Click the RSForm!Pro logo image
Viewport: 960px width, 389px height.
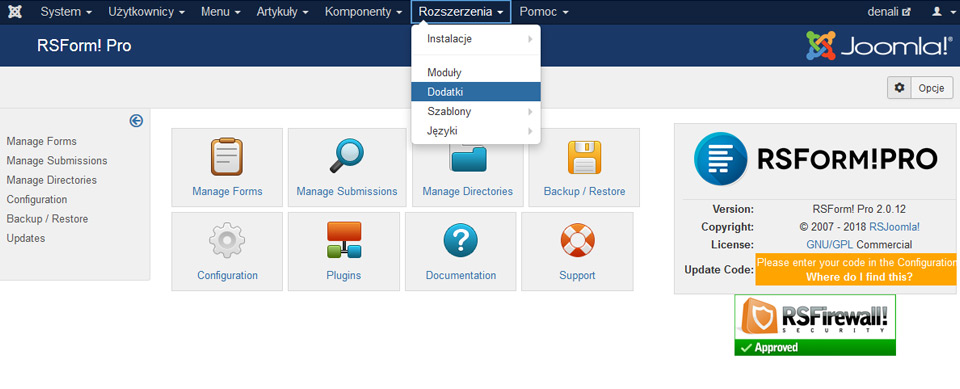[x=816, y=159]
